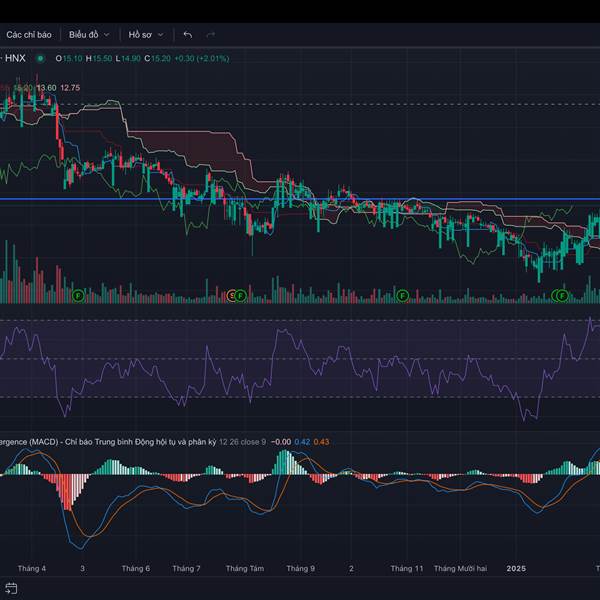
Task: Select the HNX symbol label
Action: 16,58
